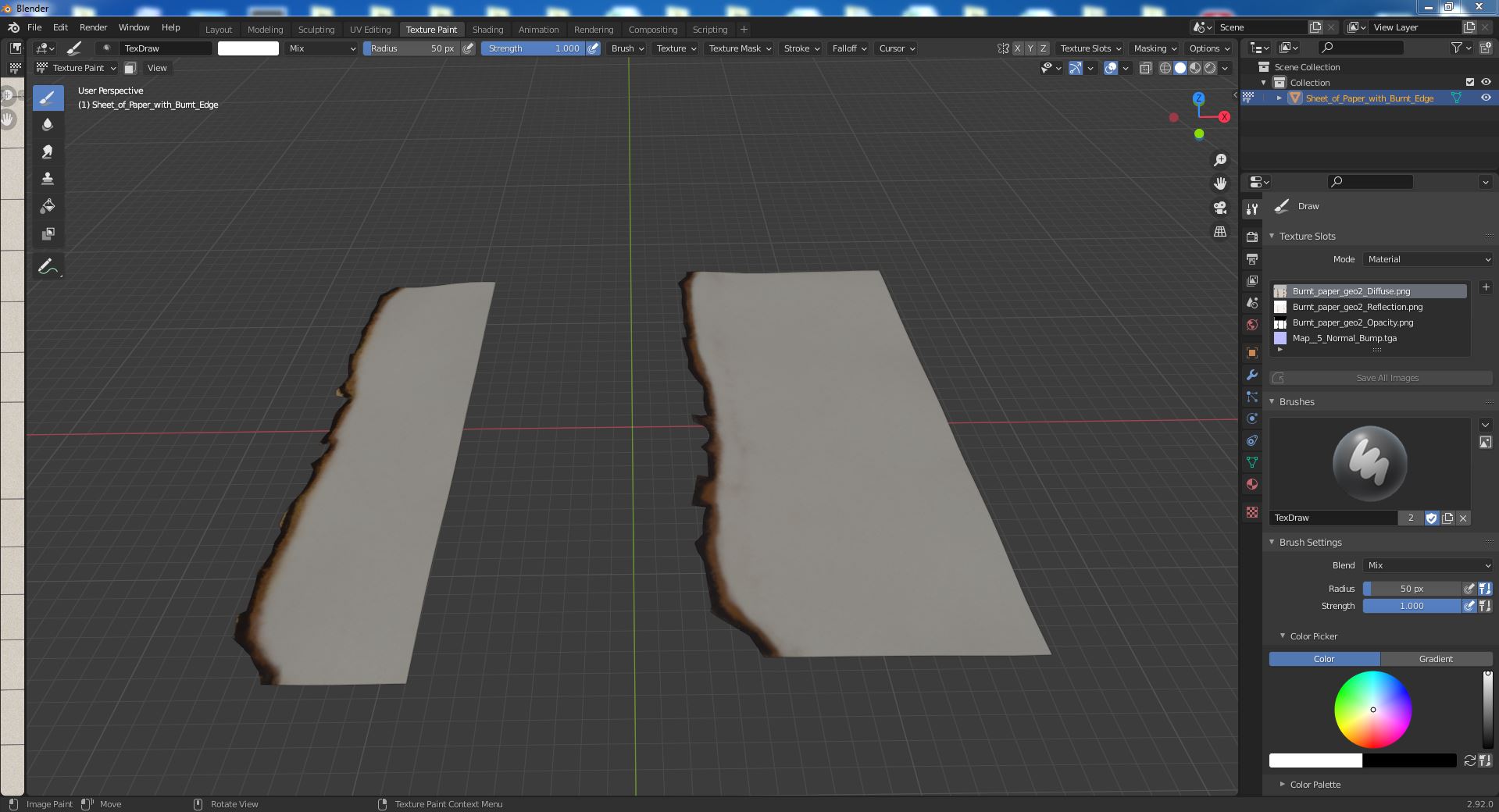
Task: Click the header brush color swatch
Action: pyautogui.click(x=248, y=48)
